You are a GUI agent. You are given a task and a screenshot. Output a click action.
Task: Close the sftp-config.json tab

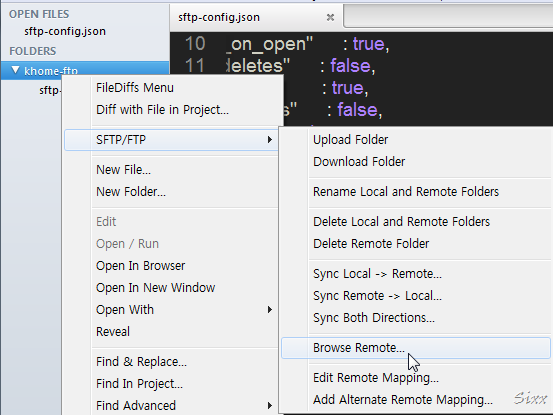point(330,17)
